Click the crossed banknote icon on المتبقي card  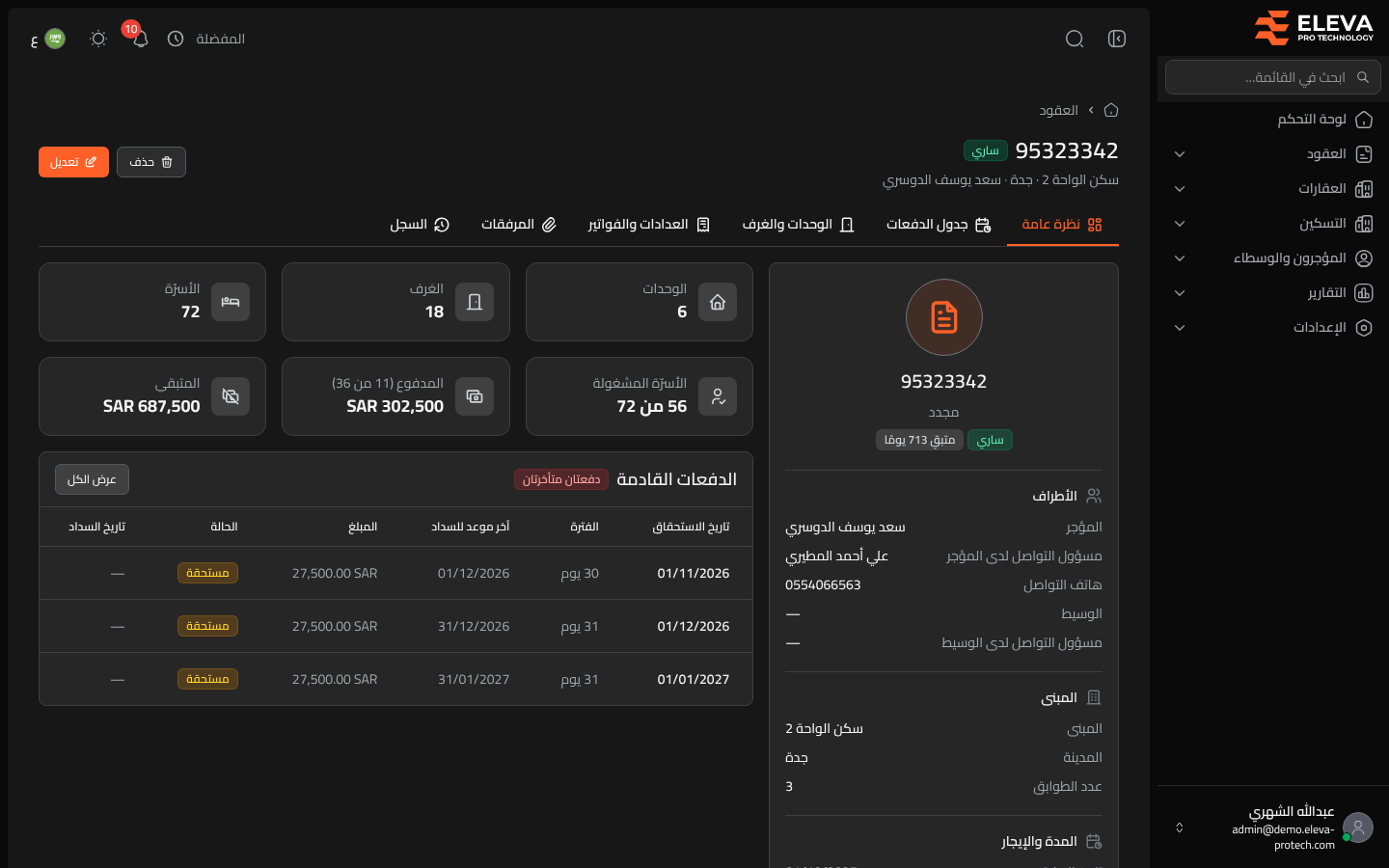[231, 396]
